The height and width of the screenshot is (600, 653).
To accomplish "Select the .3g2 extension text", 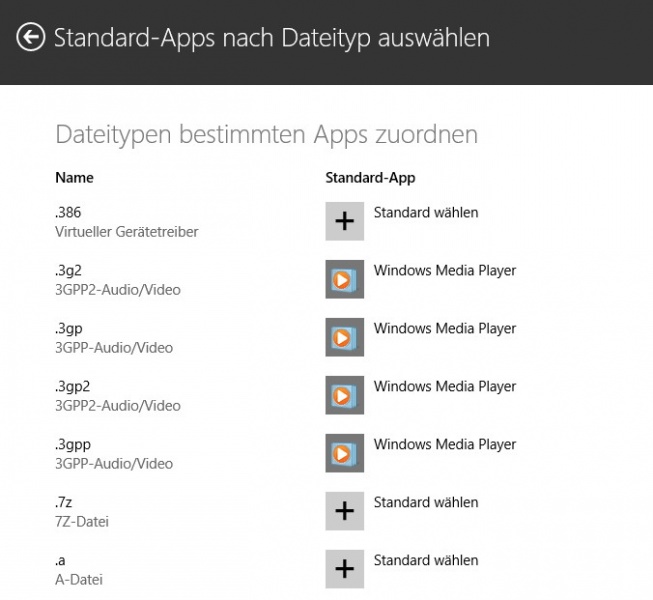I will point(68,271).
